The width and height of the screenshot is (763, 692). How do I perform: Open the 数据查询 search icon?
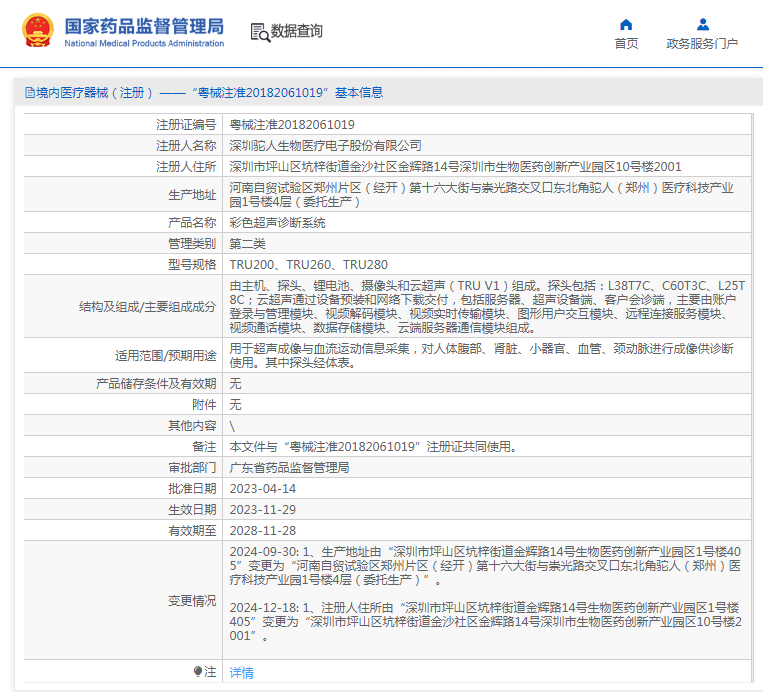(260, 32)
